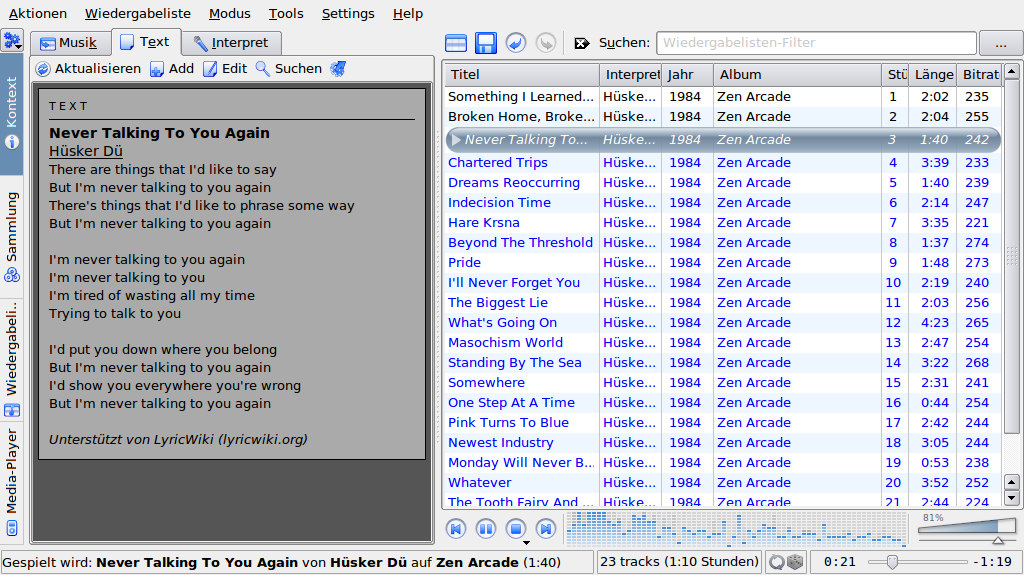Sort by the Bitrate column header
The height and width of the screenshot is (575, 1024).
[x=980, y=74]
